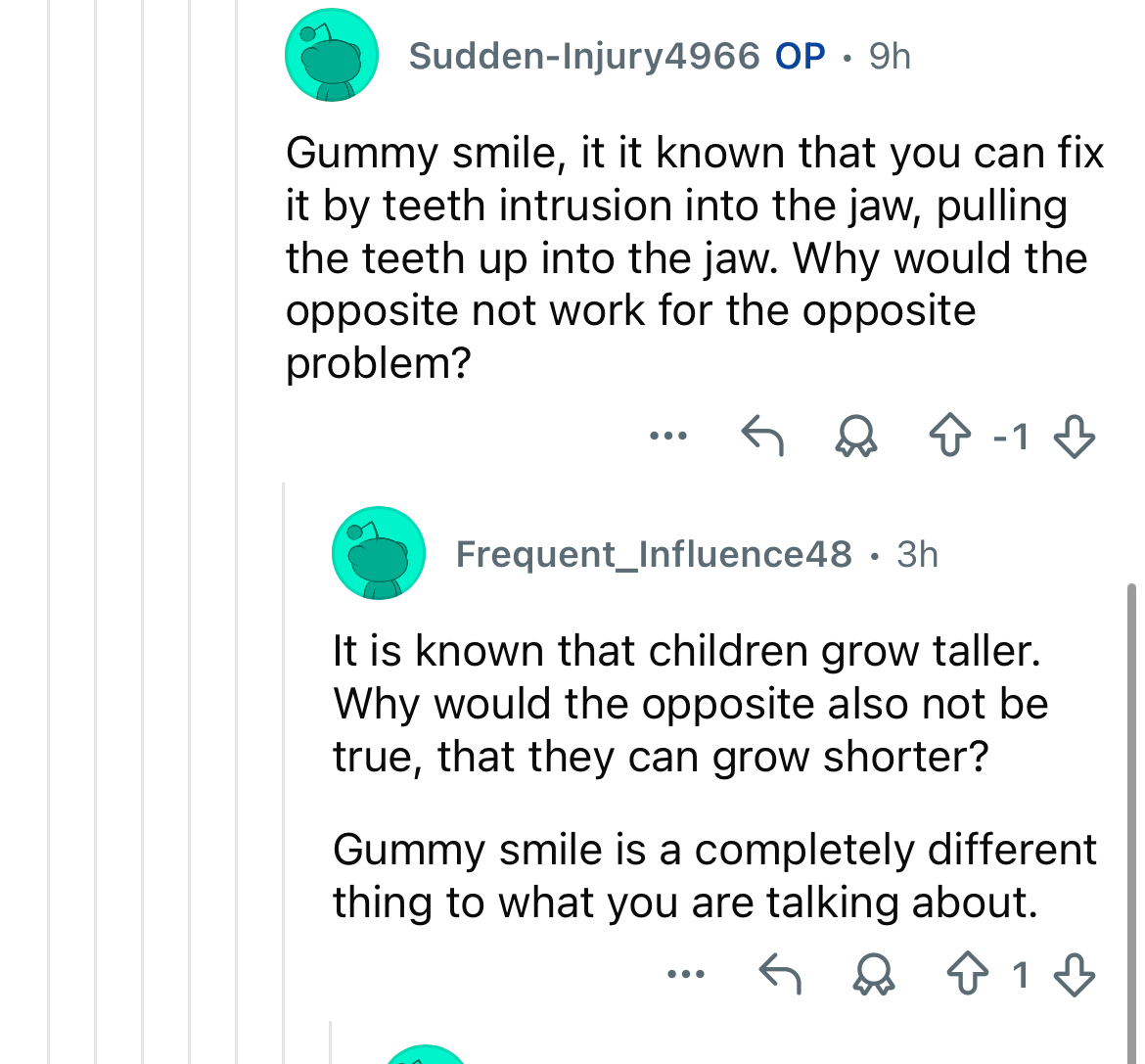Tap the 3h timestamp on the reply

point(917,555)
